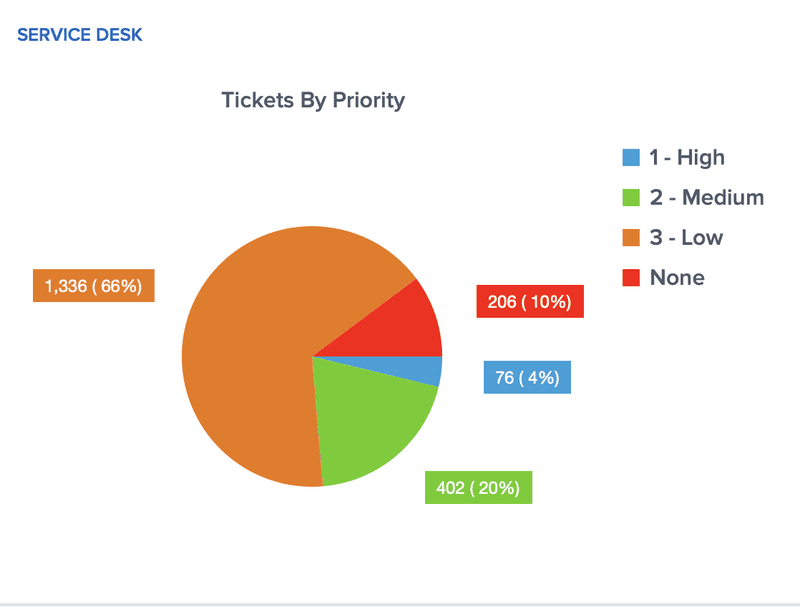Toggle the 1 - High legend label
The image size is (800, 607).
[x=686, y=157]
